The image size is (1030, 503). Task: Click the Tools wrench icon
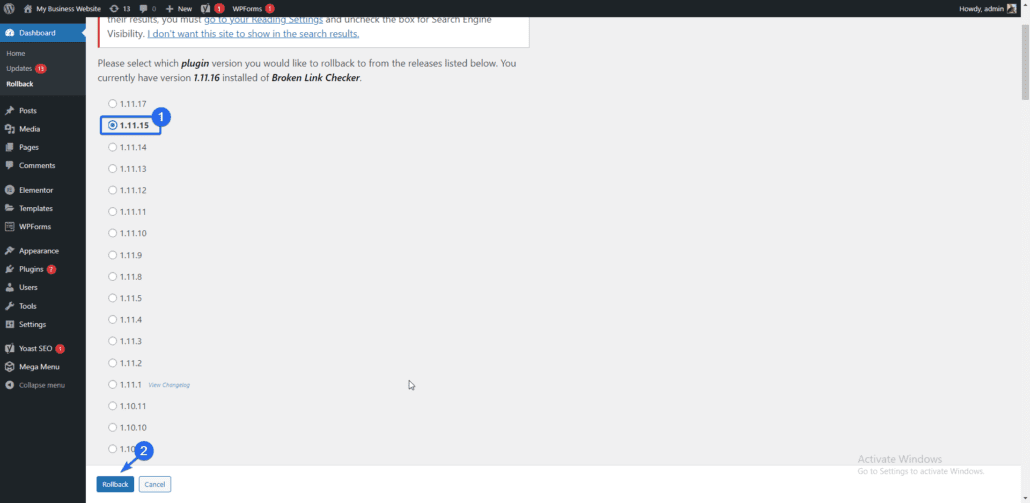tap(9, 306)
